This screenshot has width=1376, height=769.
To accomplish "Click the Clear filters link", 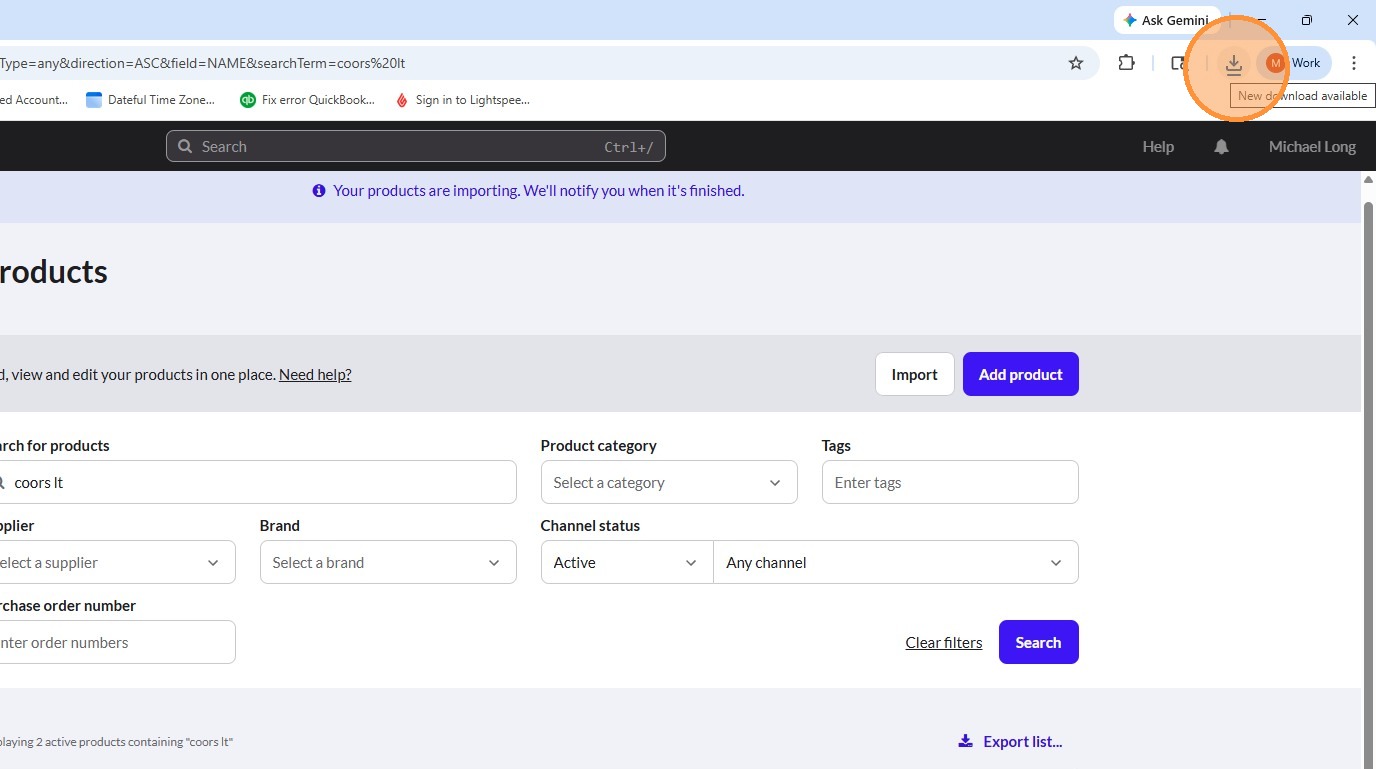I will point(944,643).
